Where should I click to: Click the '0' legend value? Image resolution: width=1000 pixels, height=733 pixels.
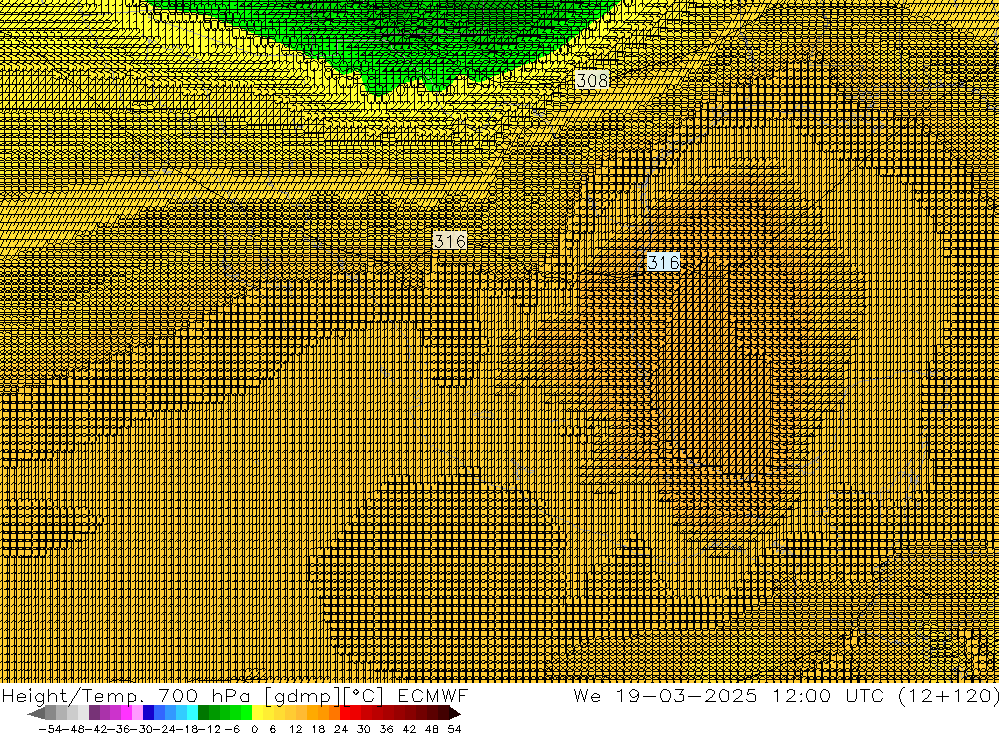point(254,729)
